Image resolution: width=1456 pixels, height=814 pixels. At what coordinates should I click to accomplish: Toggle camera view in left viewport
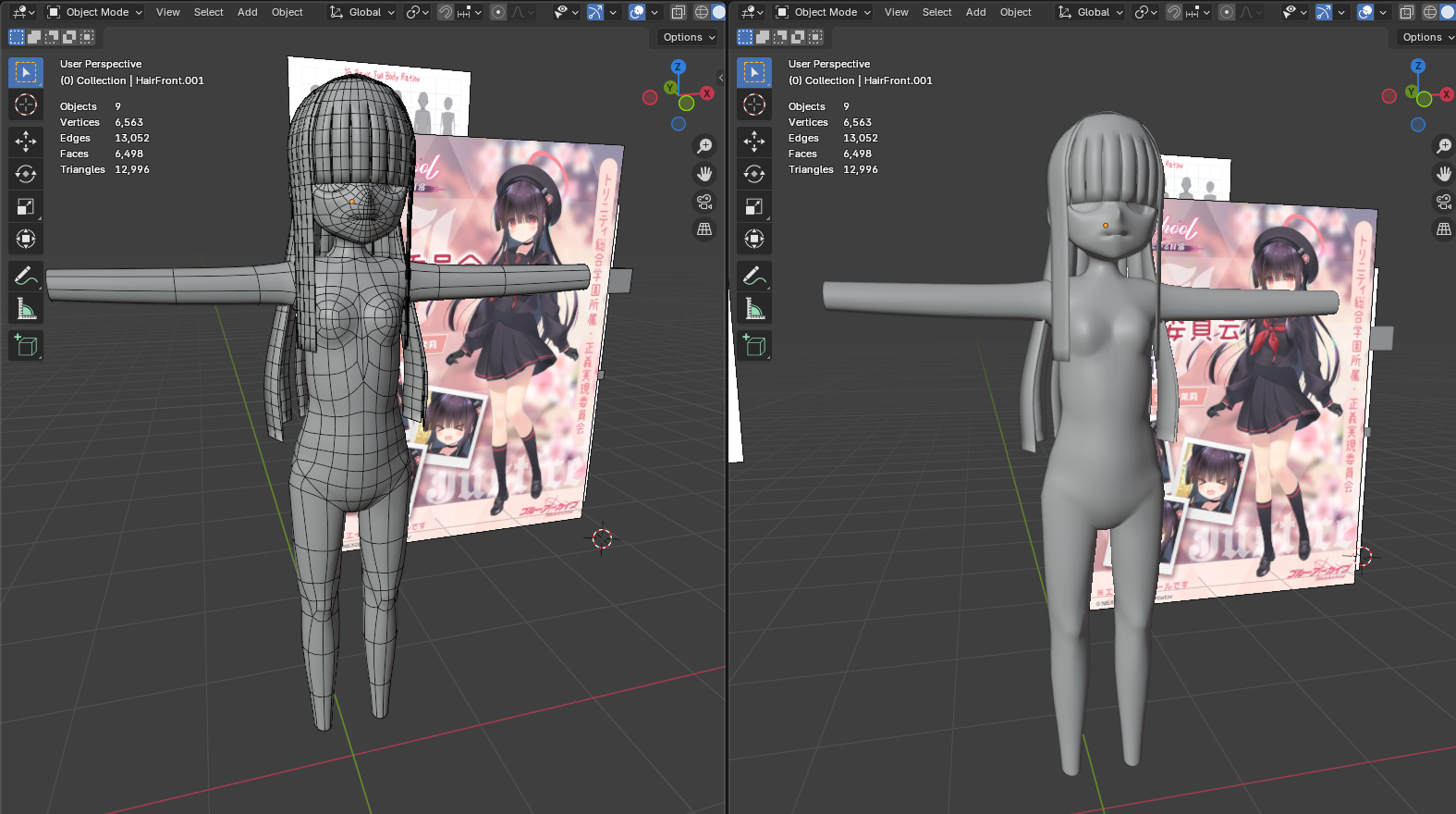(704, 202)
